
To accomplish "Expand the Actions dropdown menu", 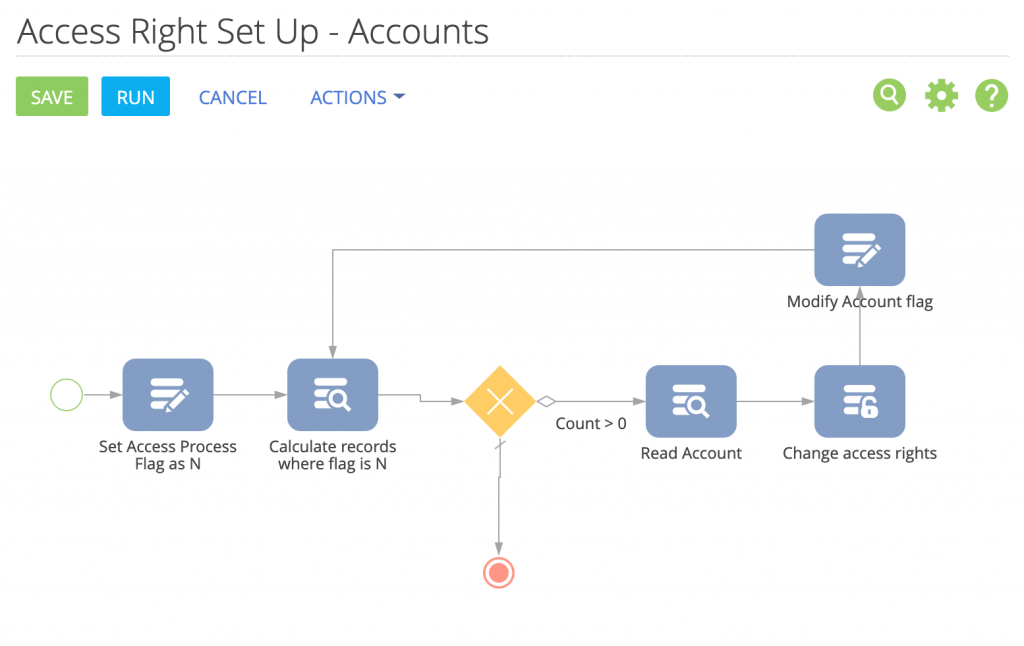I will (x=357, y=97).
